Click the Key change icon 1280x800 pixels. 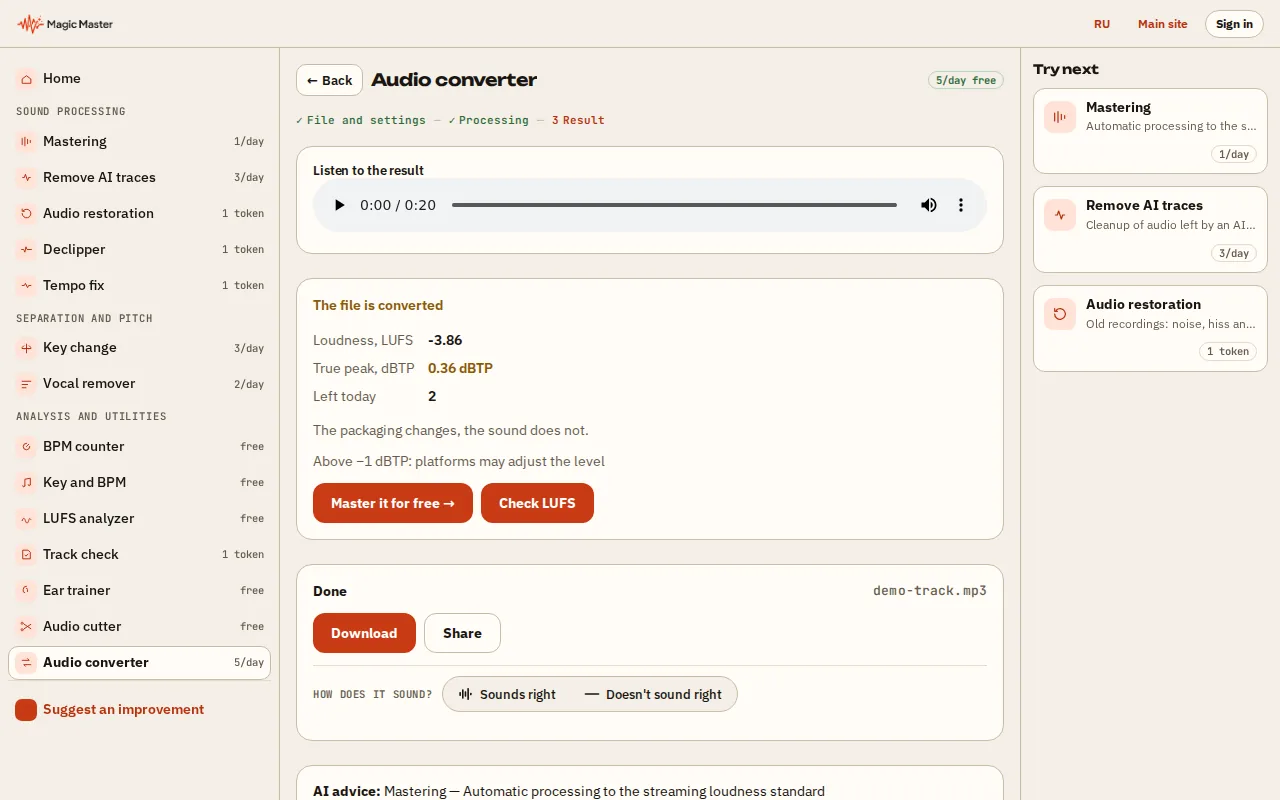[x=26, y=347]
